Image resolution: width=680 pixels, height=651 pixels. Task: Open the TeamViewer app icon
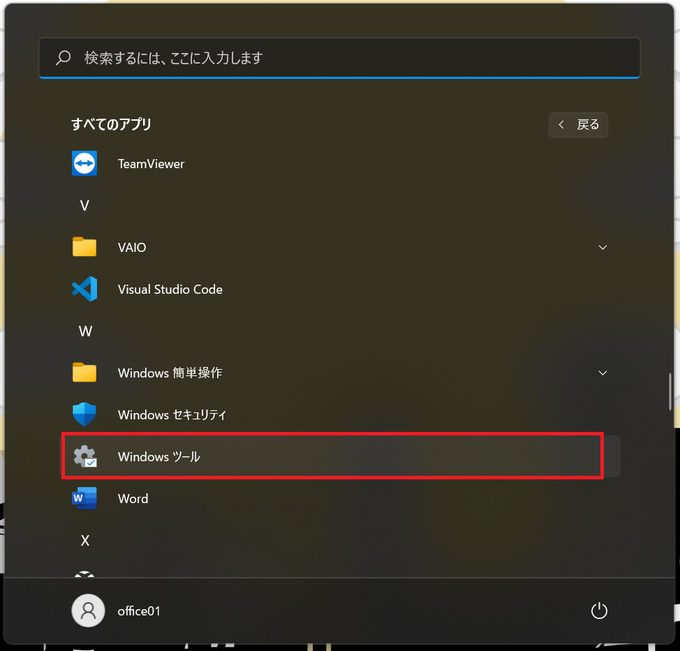(x=84, y=164)
